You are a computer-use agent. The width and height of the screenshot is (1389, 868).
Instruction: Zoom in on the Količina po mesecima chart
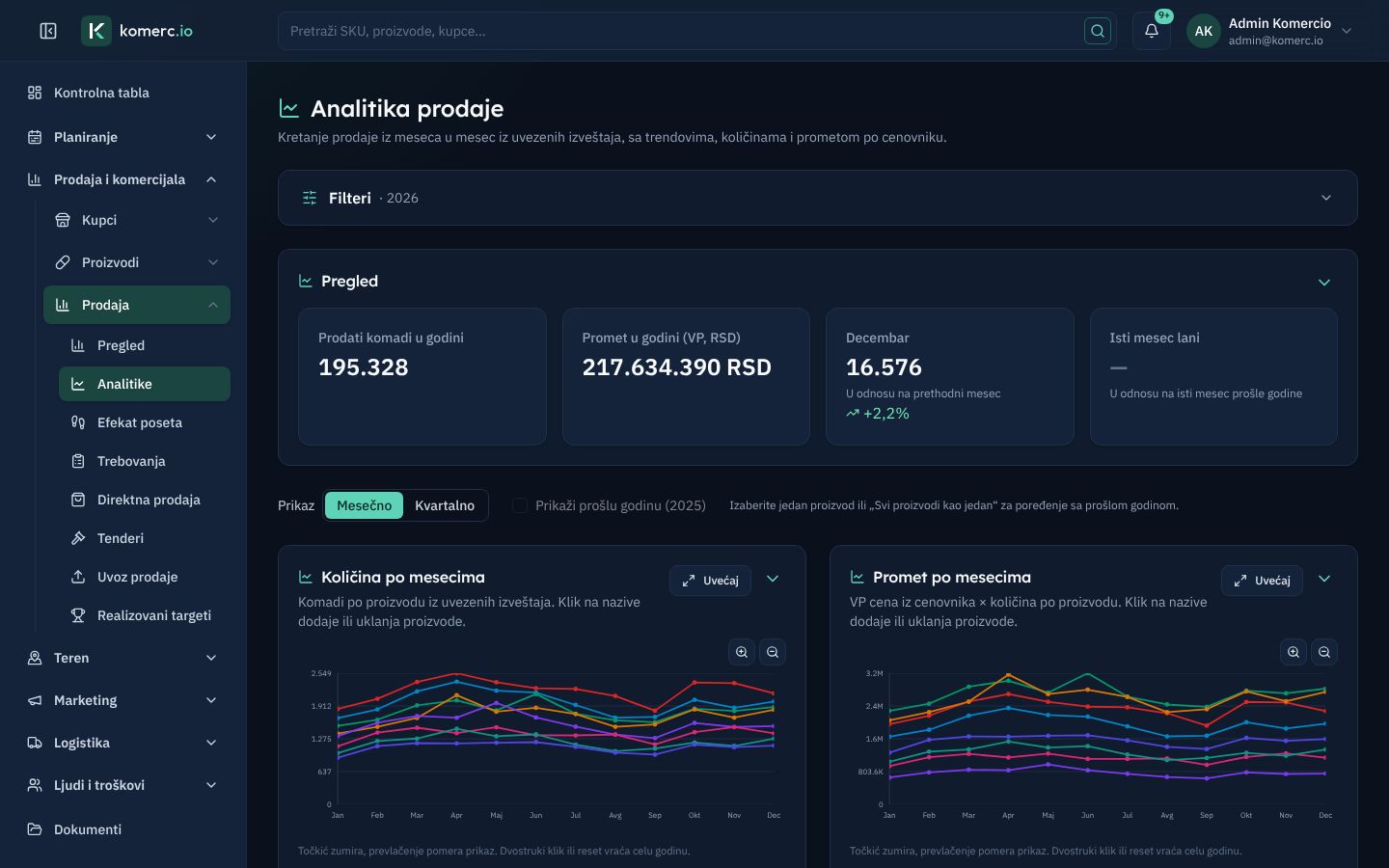pyautogui.click(x=742, y=652)
